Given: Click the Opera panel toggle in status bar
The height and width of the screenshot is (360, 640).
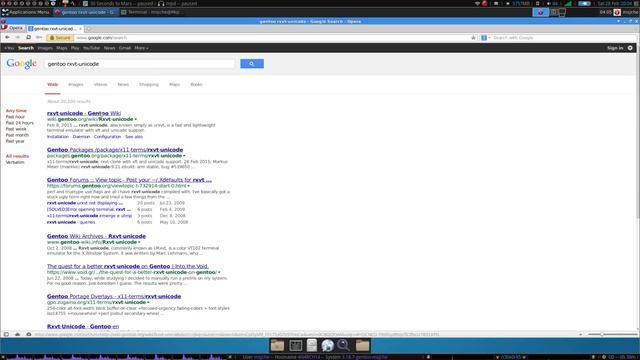Looking at the screenshot, I should (x=6, y=334).
